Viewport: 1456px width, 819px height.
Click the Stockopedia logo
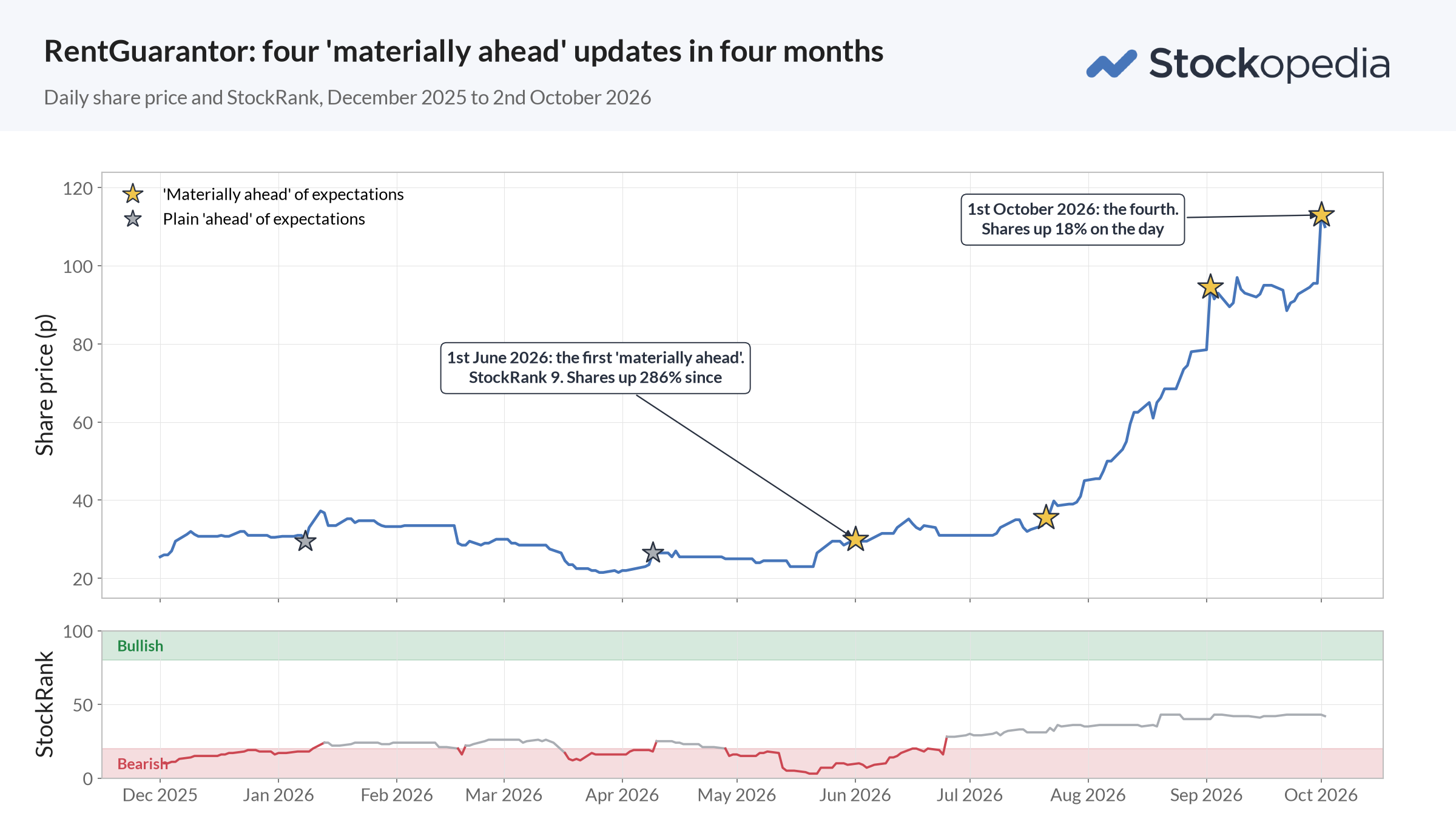click(x=1238, y=64)
